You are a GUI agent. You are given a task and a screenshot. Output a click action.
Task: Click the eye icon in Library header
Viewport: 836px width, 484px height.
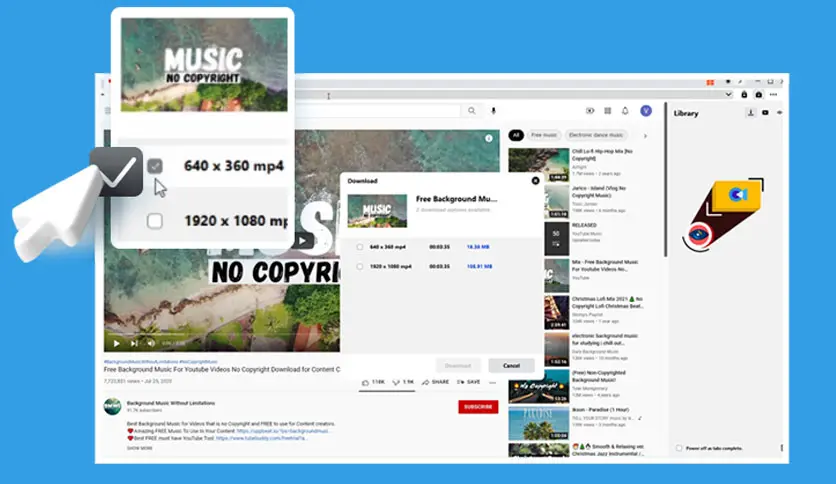[x=779, y=112]
